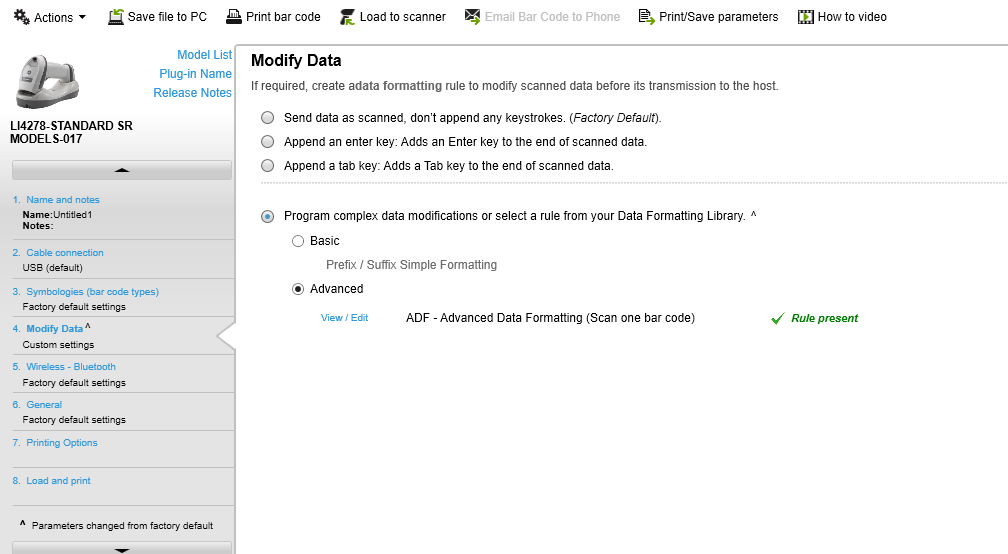The height and width of the screenshot is (554, 1008).
Task: Choose the Basic formatting radio button
Action: pos(298,241)
